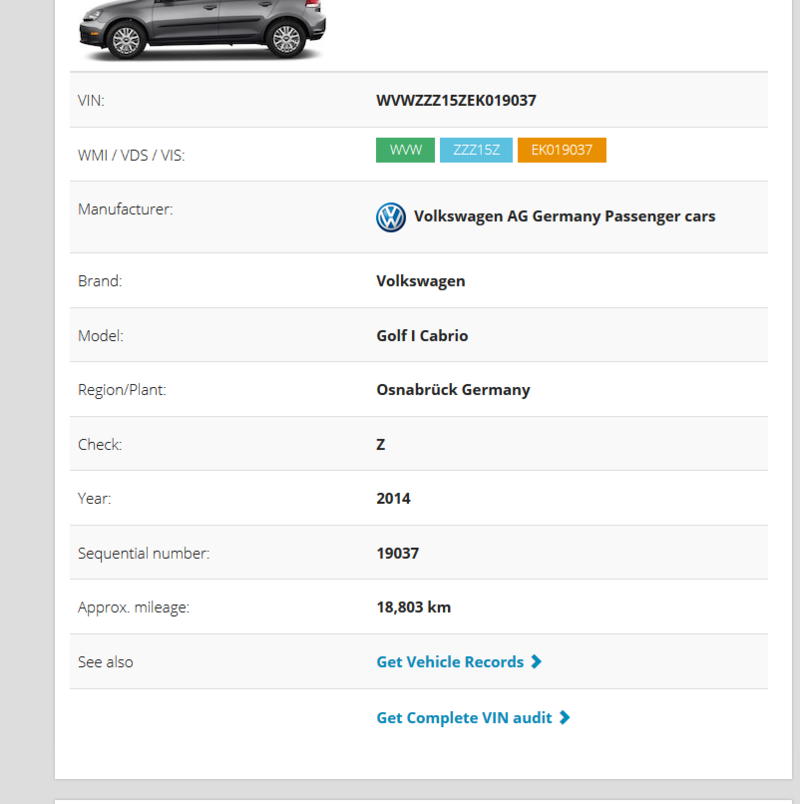
Task: Click the See also label
Action: [x=105, y=662]
